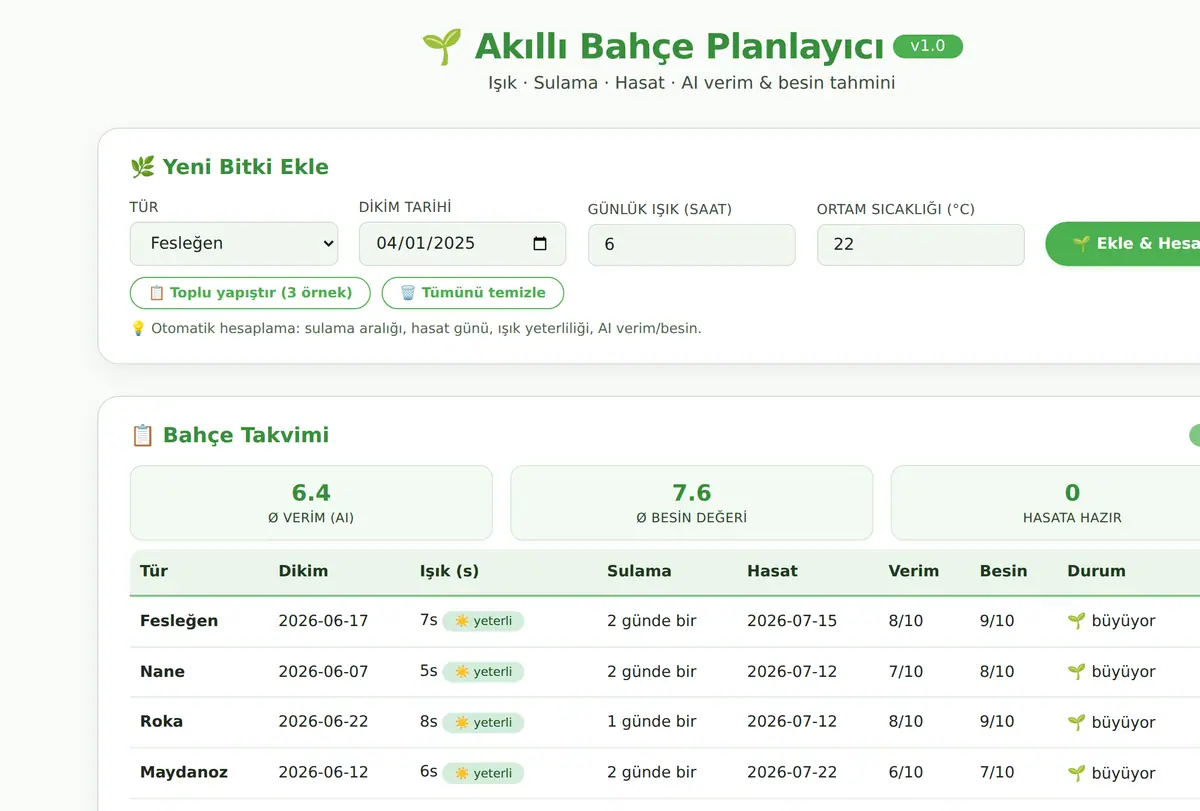Click Nane's hasat date 2026-07-12
This screenshot has width=1200, height=811.
click(792, 672)
